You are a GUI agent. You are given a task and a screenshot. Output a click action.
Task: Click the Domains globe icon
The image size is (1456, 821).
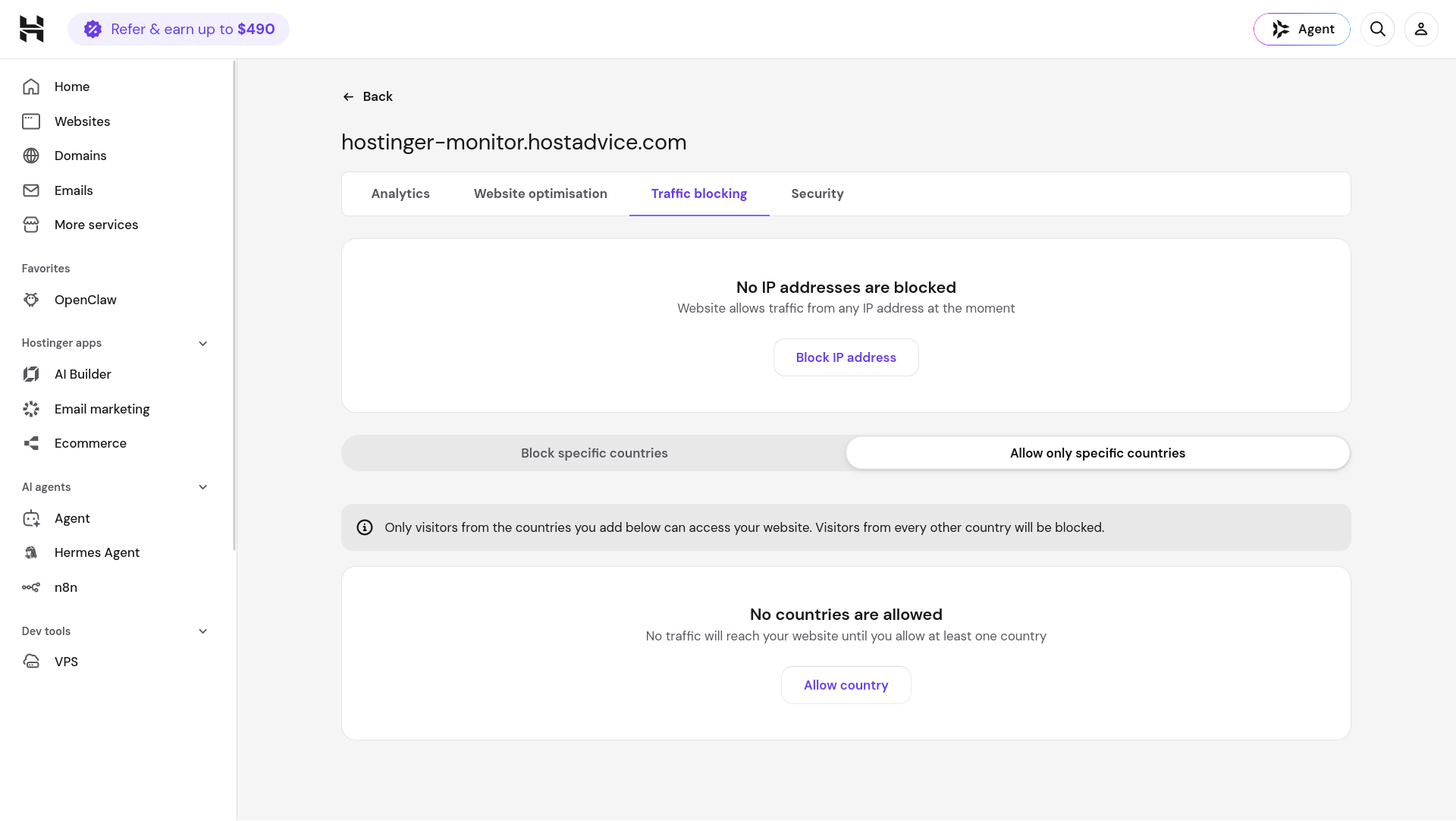[31, 156]
